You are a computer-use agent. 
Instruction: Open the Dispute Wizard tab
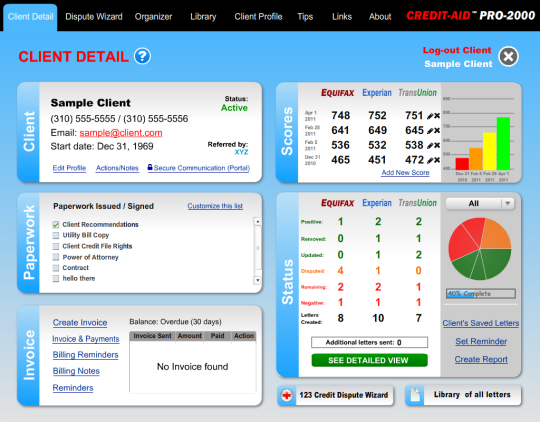94,17
